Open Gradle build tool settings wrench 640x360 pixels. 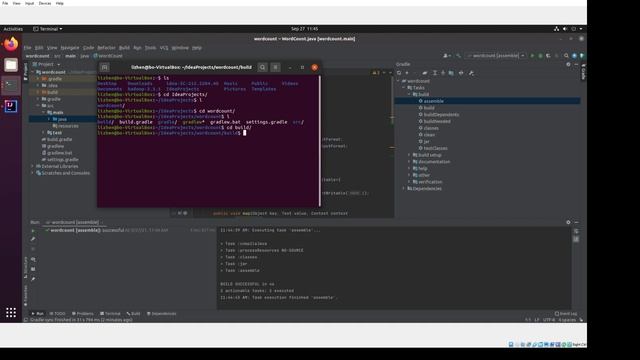(471, 73)
